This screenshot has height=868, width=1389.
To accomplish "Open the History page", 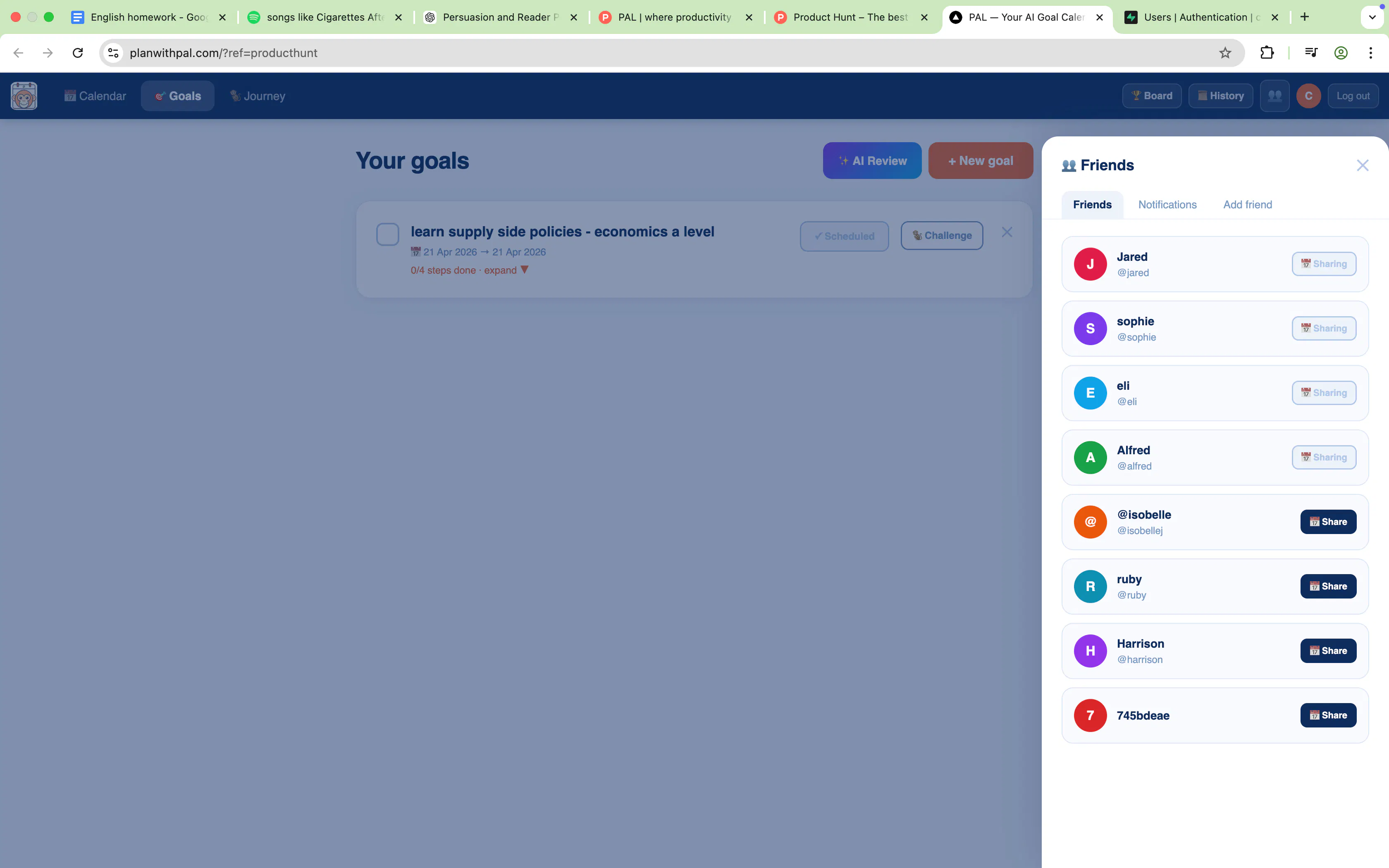I will (1221, 96).
